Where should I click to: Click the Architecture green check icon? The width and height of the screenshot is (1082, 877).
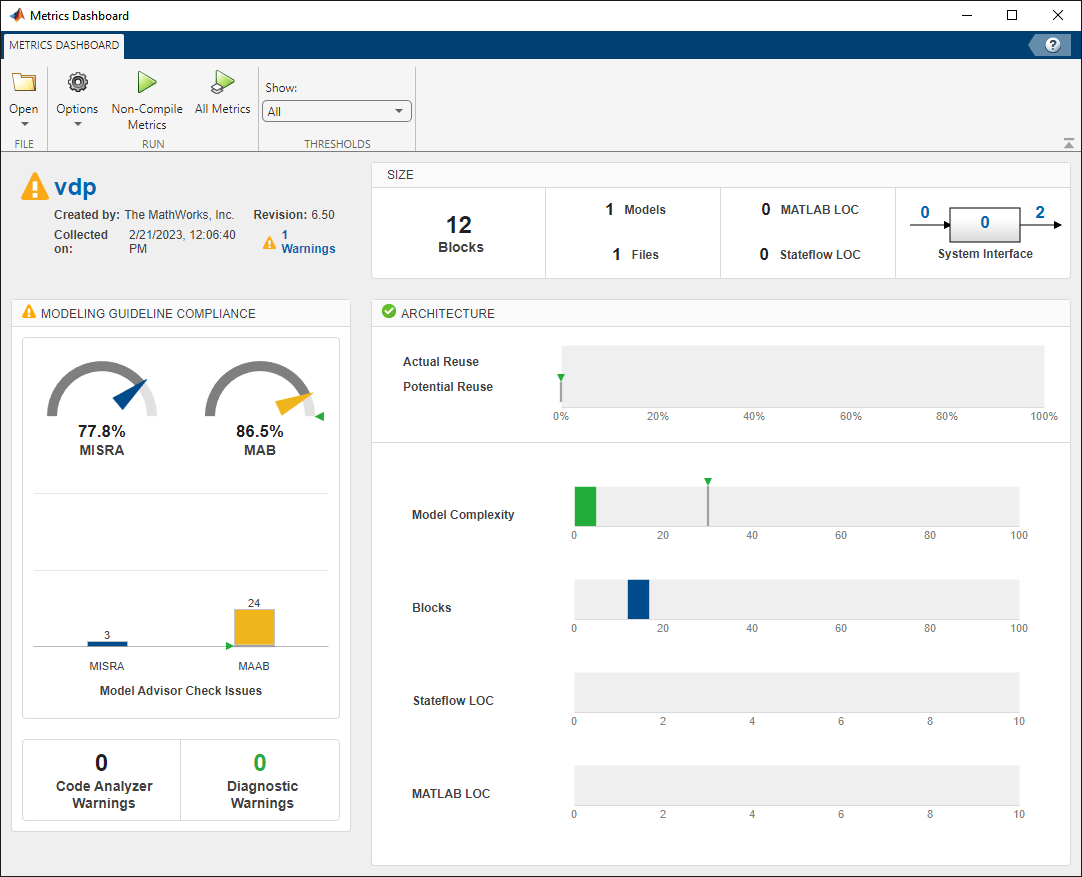(x=389, y=312)
